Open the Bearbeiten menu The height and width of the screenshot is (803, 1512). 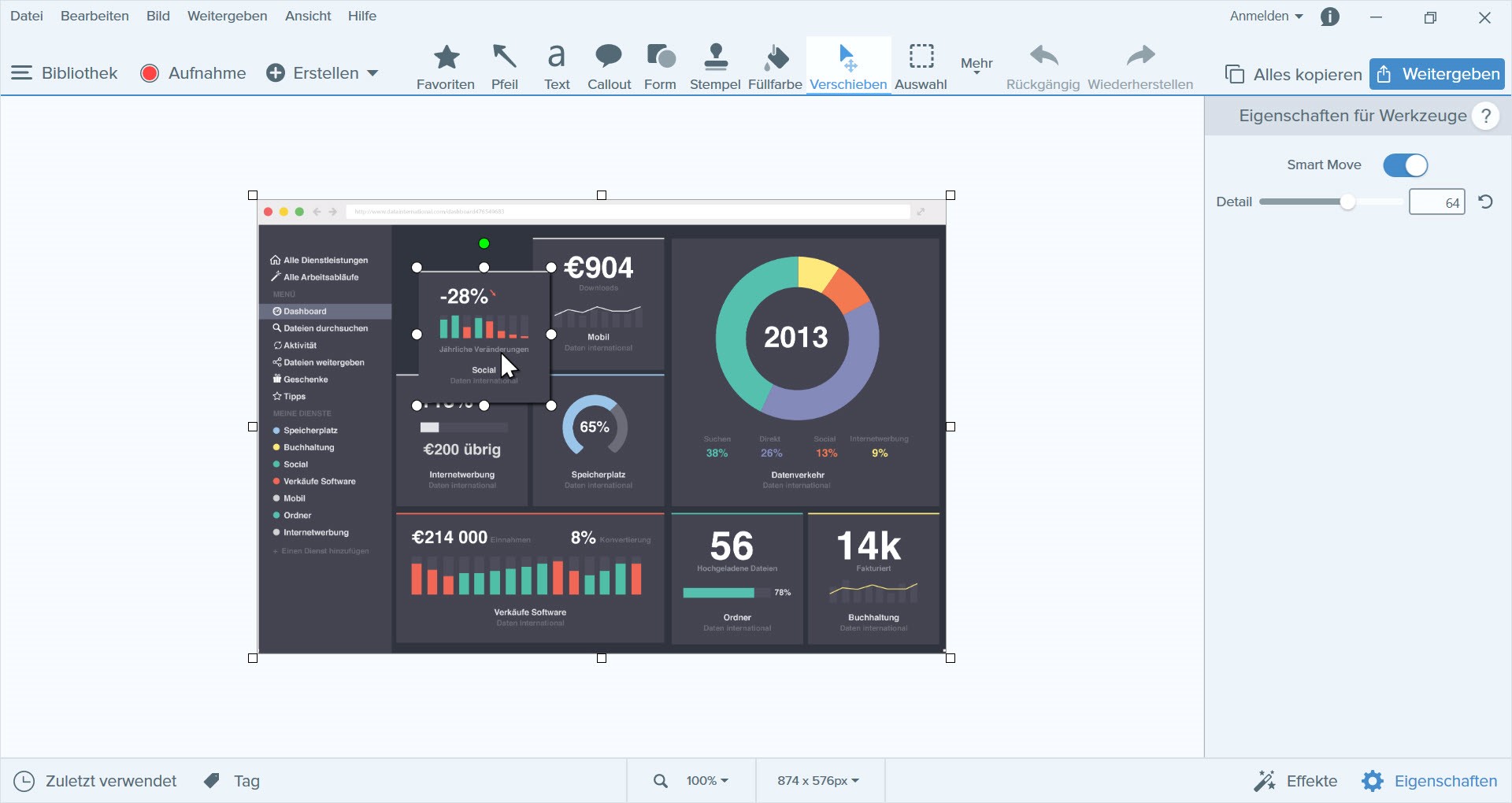[94, 16]
